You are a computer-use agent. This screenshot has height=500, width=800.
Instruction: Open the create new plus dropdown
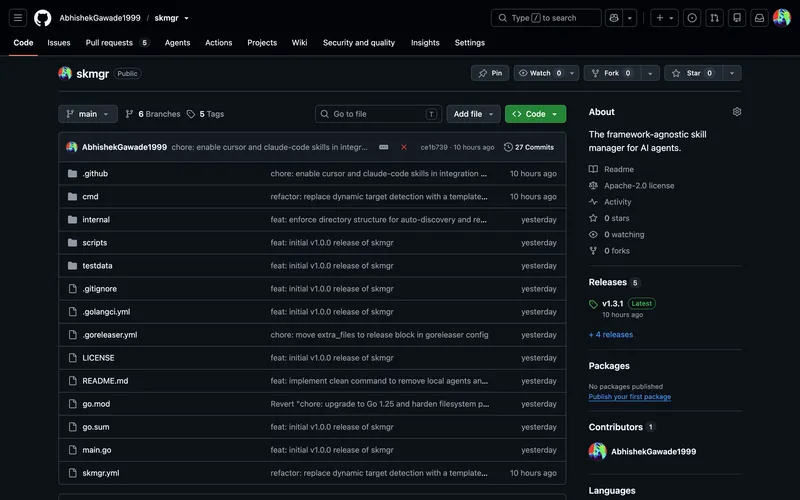point(664,18)
